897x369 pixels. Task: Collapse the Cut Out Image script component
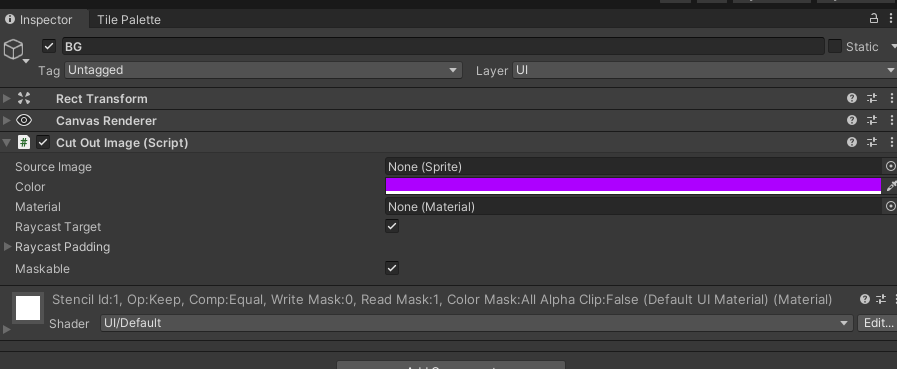[7, 142]
